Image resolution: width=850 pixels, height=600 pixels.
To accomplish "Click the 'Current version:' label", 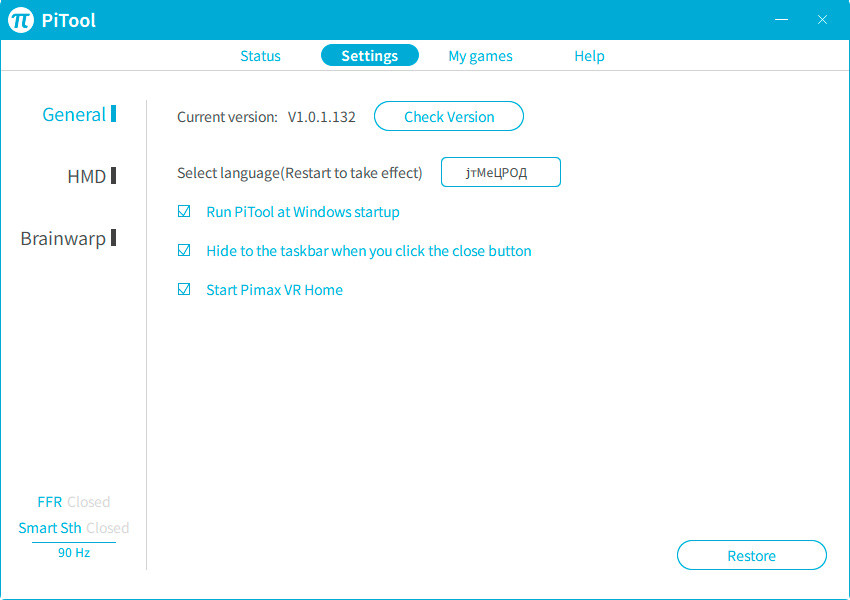I will [227, 117].
